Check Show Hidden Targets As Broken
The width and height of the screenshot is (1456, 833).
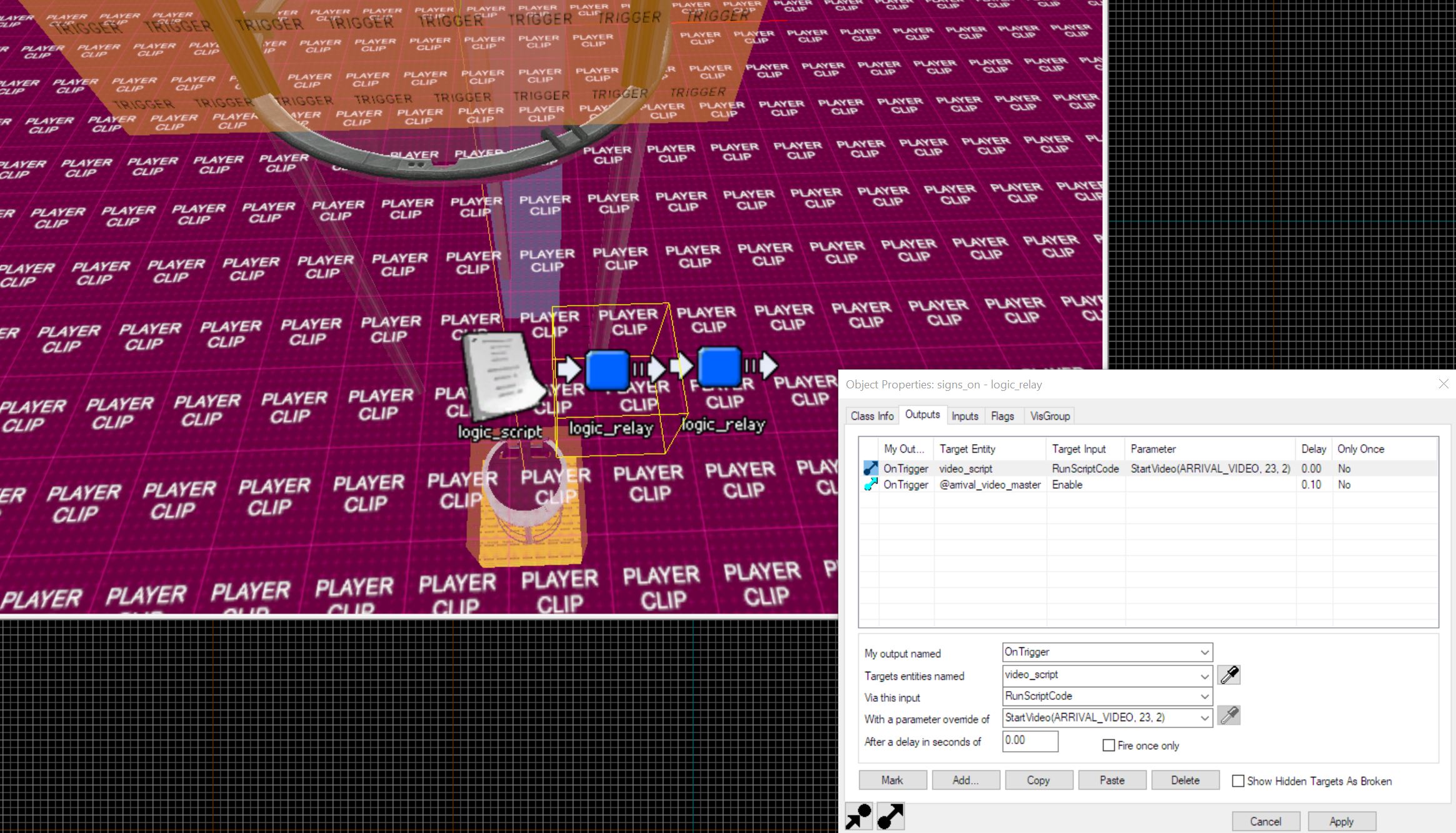(1238, 781)
